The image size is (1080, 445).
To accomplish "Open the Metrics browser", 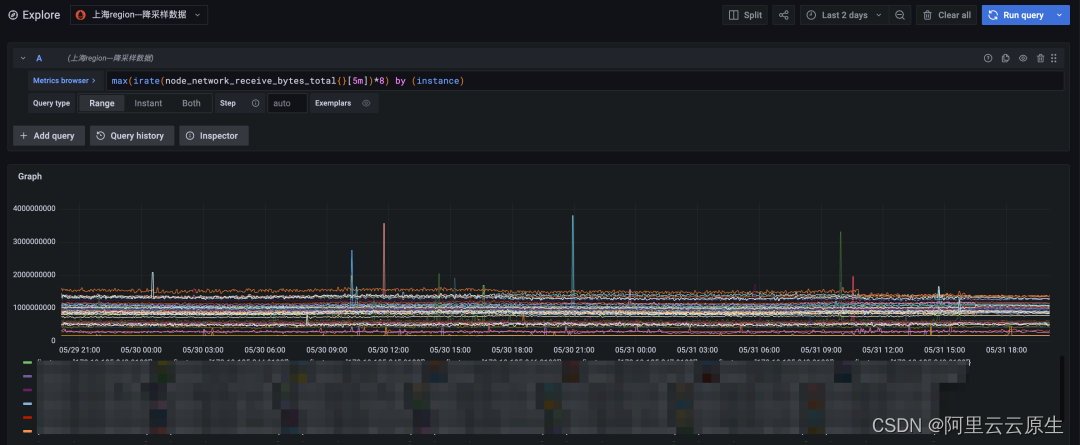I will 65,81.
